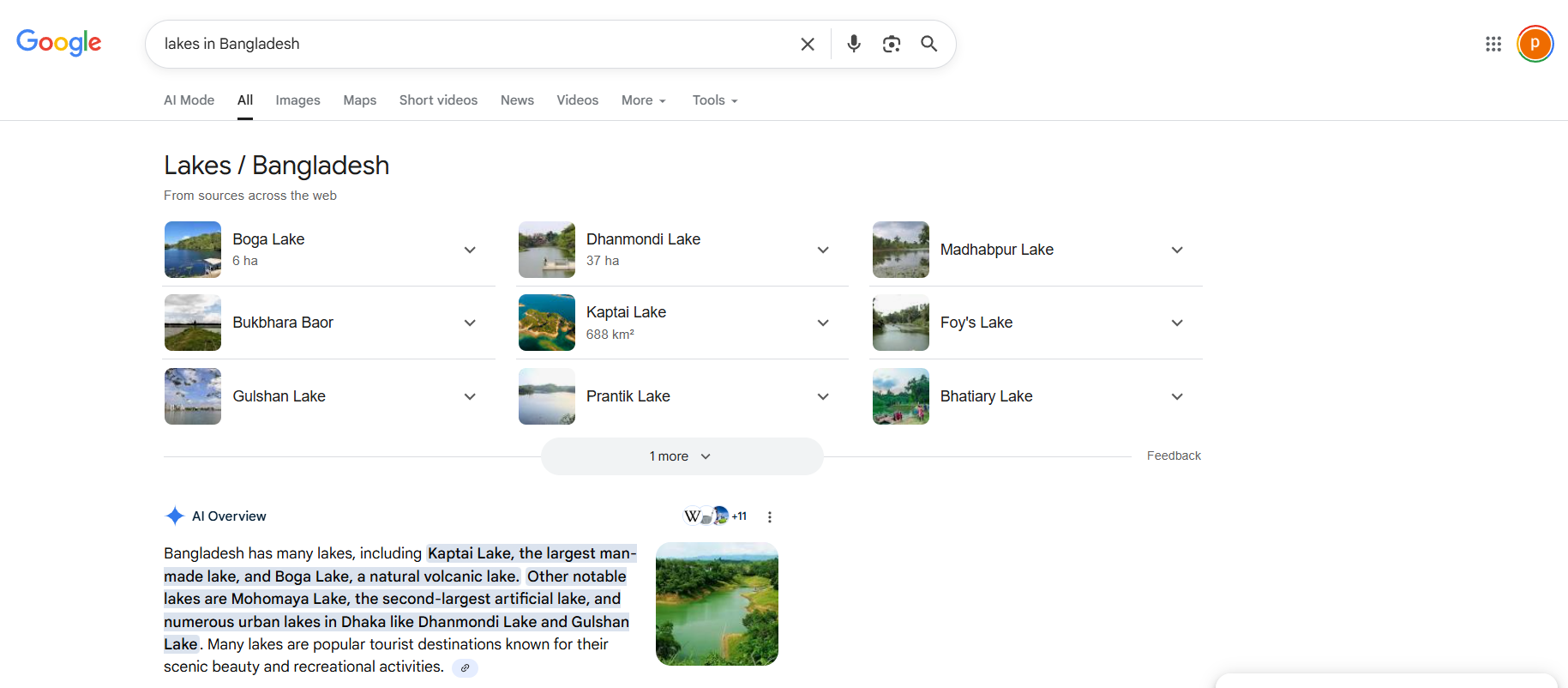Click Dhanmondi Lake thumbnail image

(x=547, y=250)
